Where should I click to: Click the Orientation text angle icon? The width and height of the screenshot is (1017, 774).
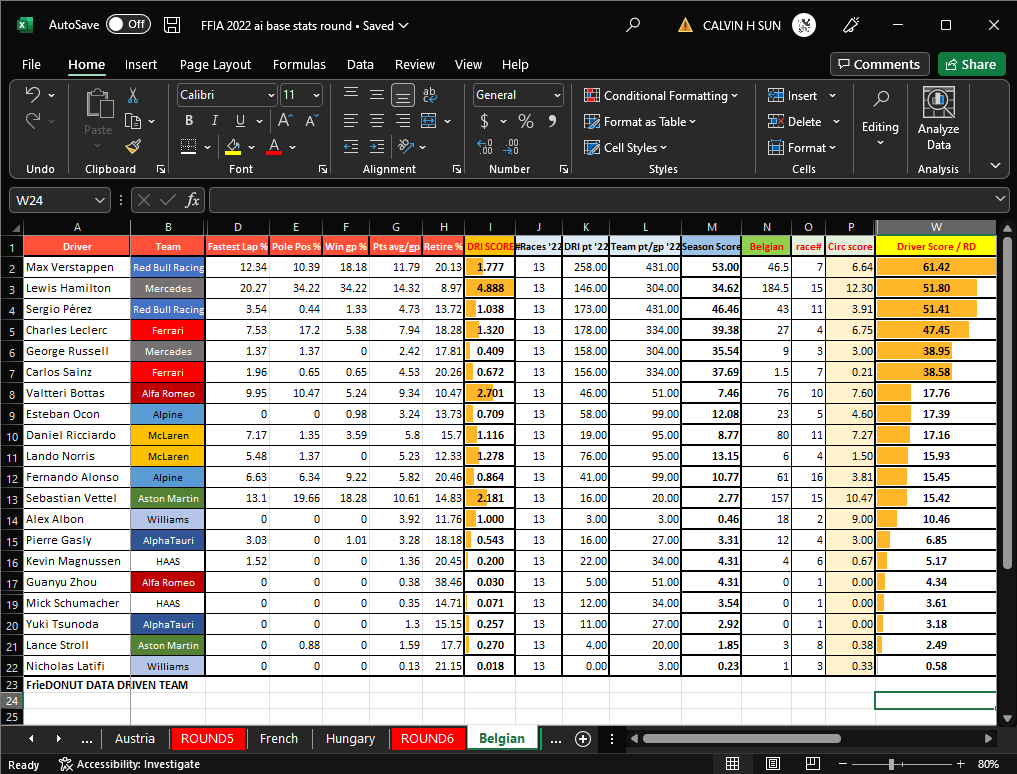click(406, 147)
